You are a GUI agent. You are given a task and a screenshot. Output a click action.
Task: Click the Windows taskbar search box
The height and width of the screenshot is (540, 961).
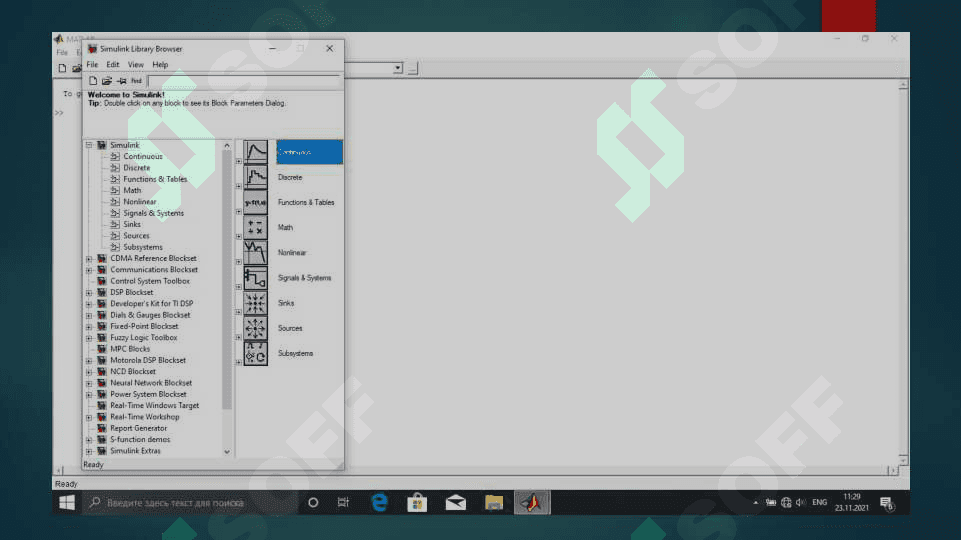point(190,503)
